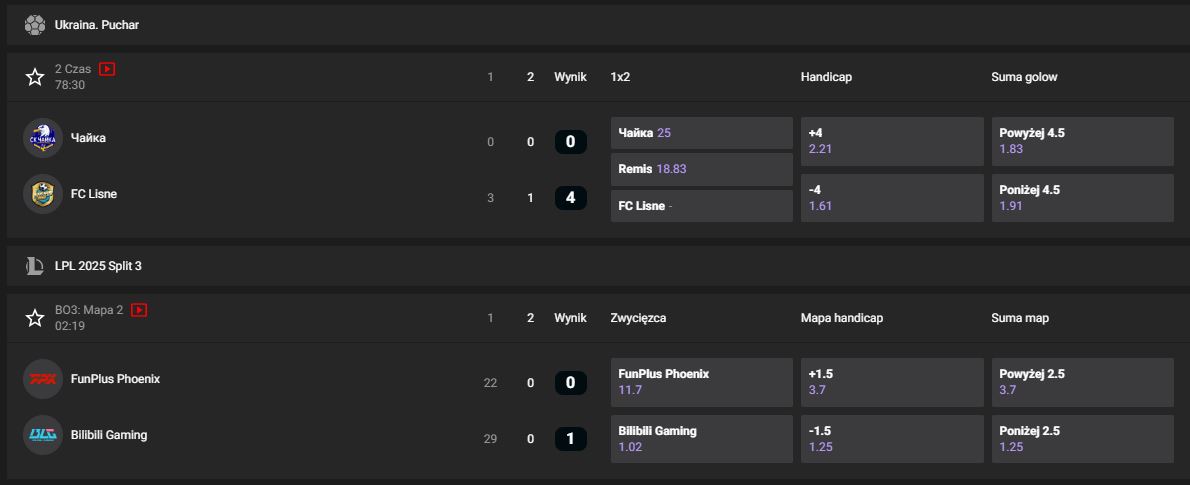The height and width of the screenshot is (485, 1190).
Task: Open the FC Lisne team name
Action: pyautogui.click(x=94, y=194)
